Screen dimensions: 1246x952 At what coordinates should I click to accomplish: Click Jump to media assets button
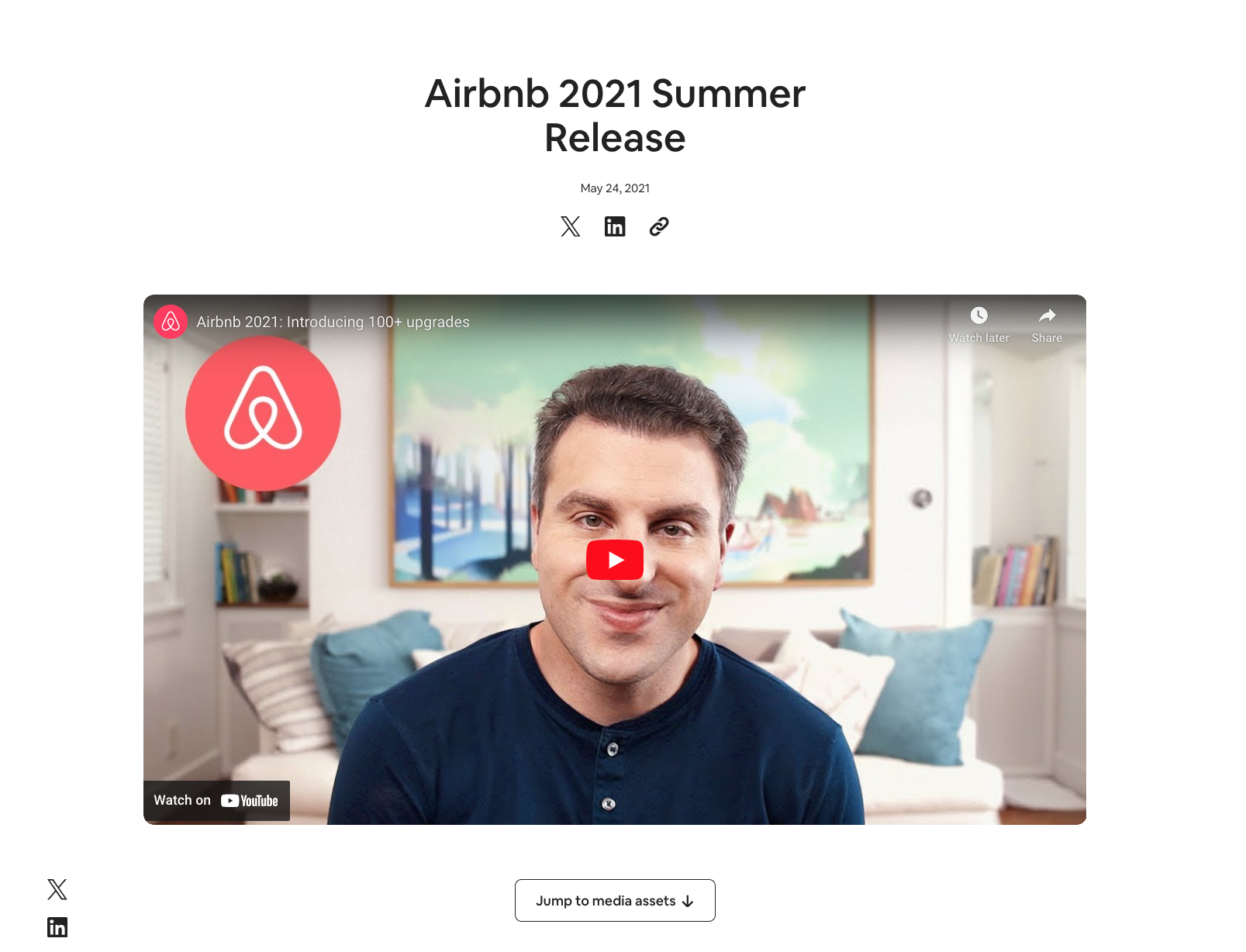[x=615, y=901]
